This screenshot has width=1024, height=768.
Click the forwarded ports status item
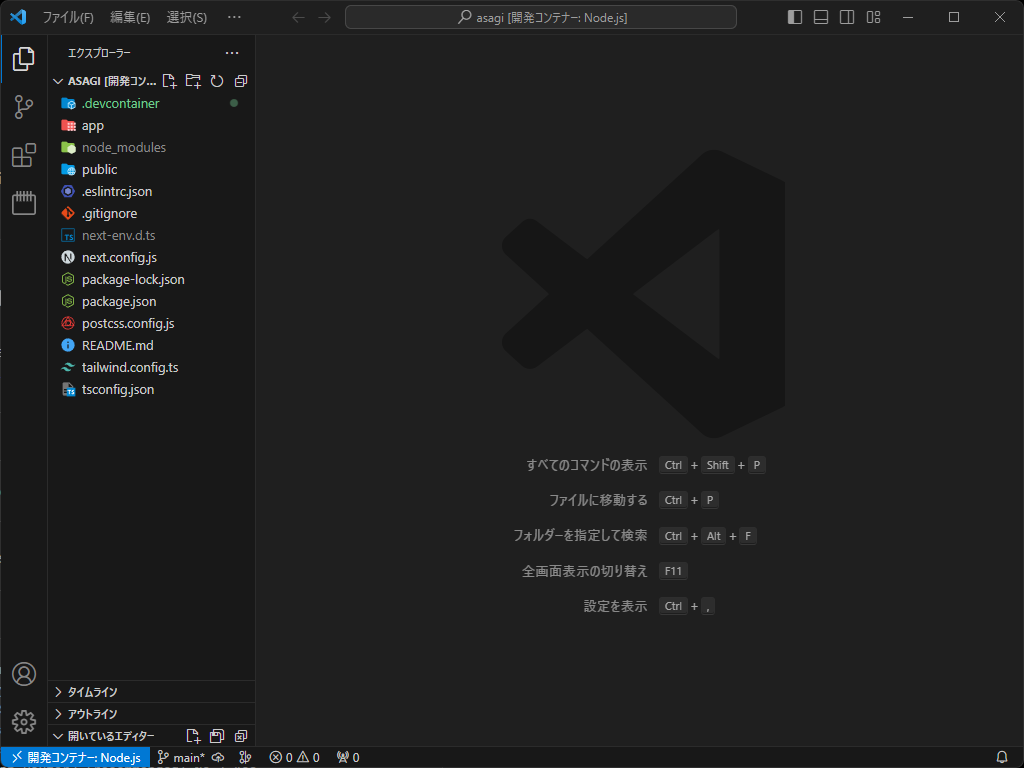coord(348,758)
